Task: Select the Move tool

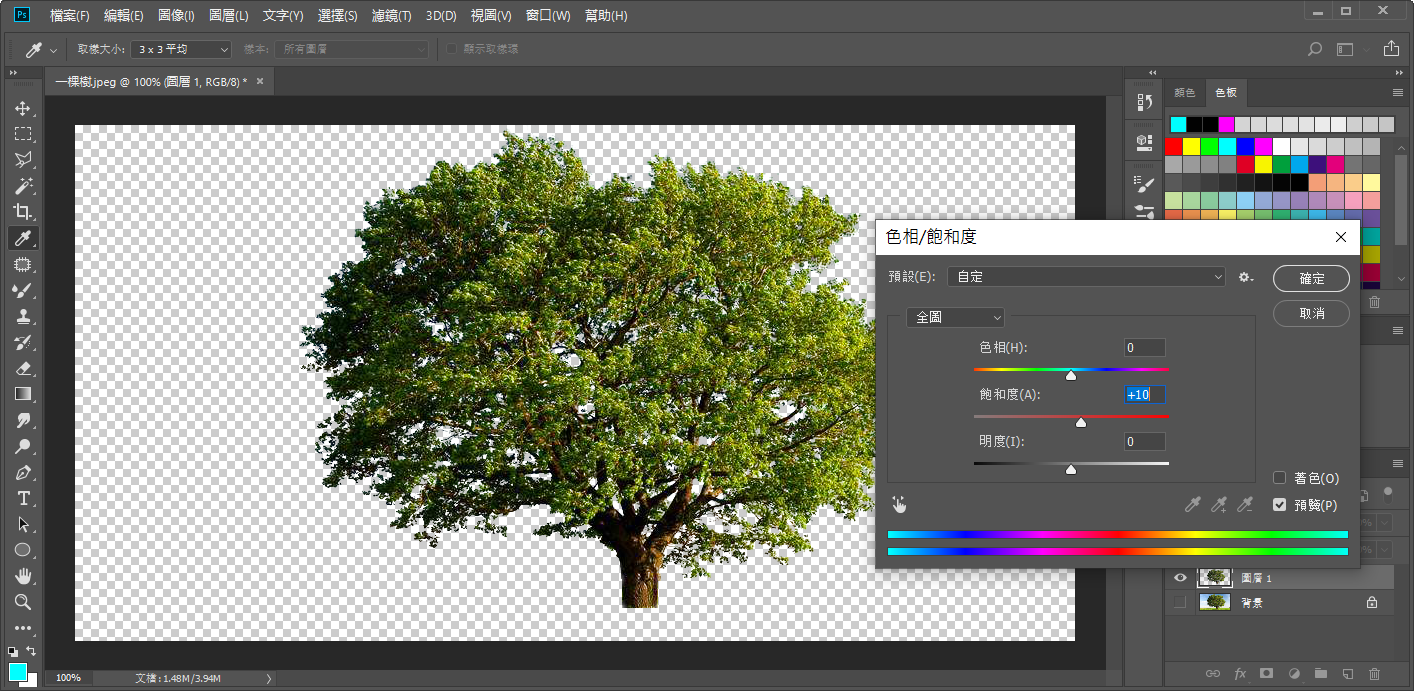Action: [22, 108]
